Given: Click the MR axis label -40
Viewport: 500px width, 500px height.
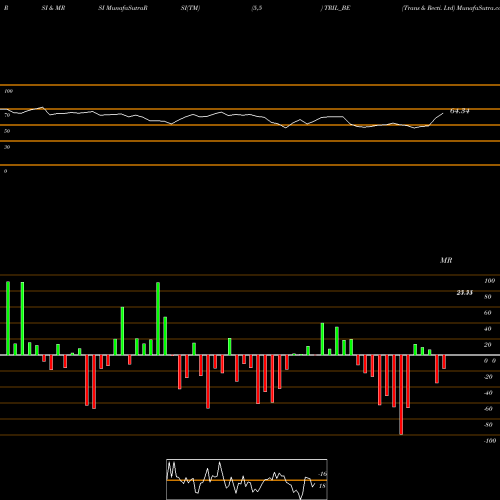Looking at the screenshot, I should point(488,393).
